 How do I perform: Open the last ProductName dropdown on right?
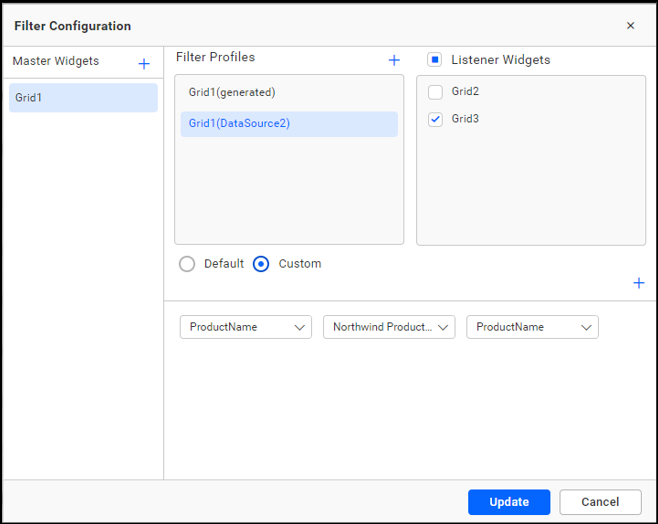(532, 327)
